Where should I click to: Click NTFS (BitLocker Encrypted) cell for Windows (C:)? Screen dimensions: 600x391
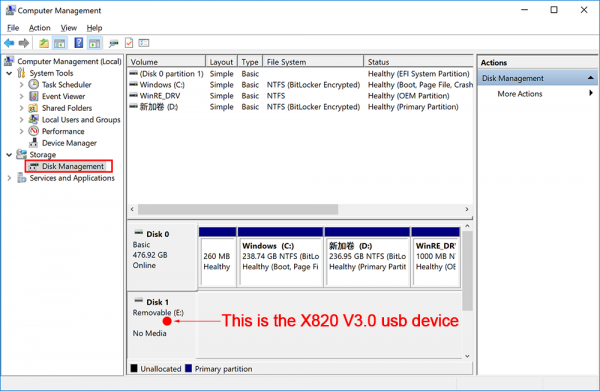point(313,85)
